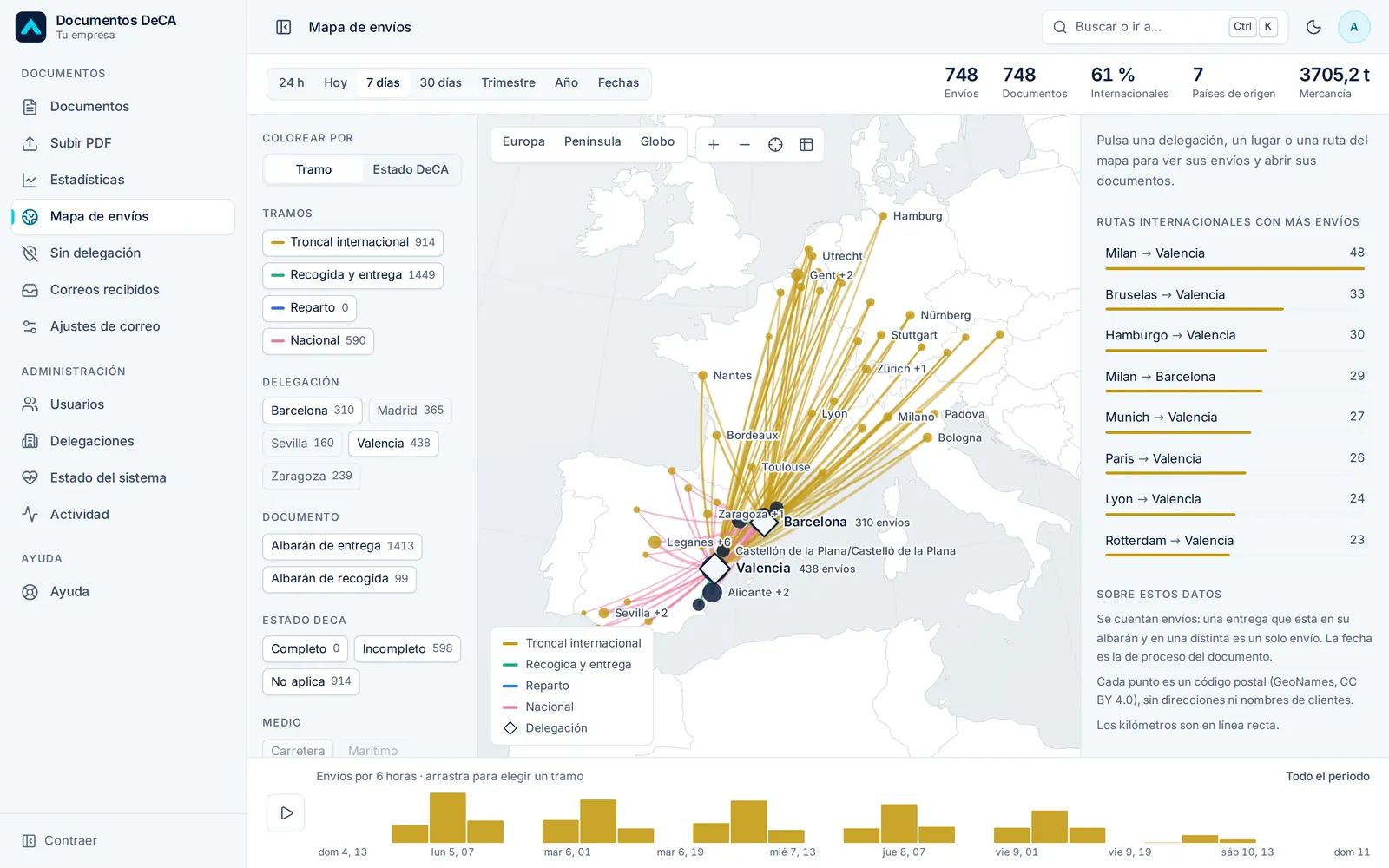Open the table view icon on map toolbar

coord(806,145)
